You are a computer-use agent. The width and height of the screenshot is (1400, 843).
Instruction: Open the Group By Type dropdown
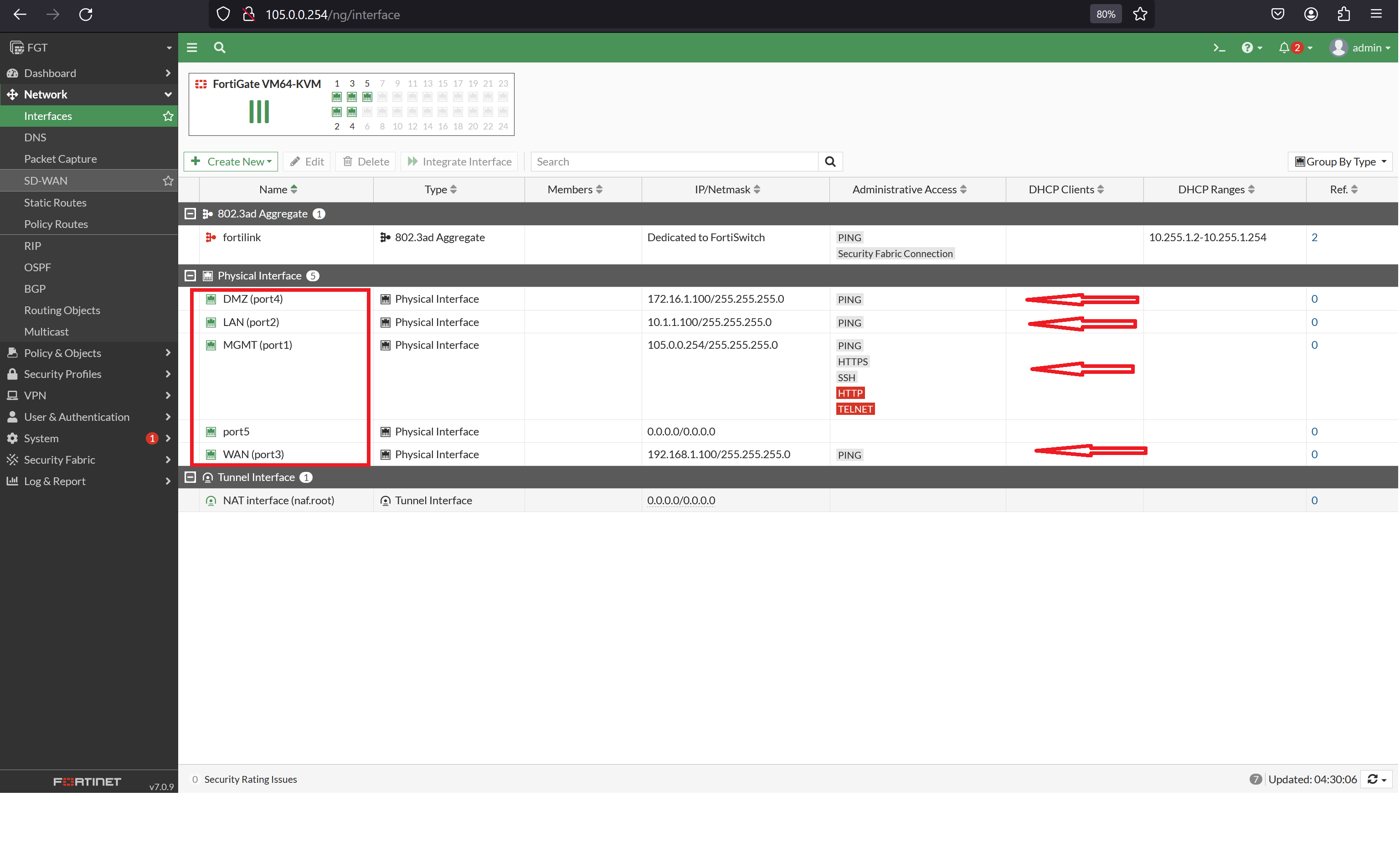(x=1340, y=161)
